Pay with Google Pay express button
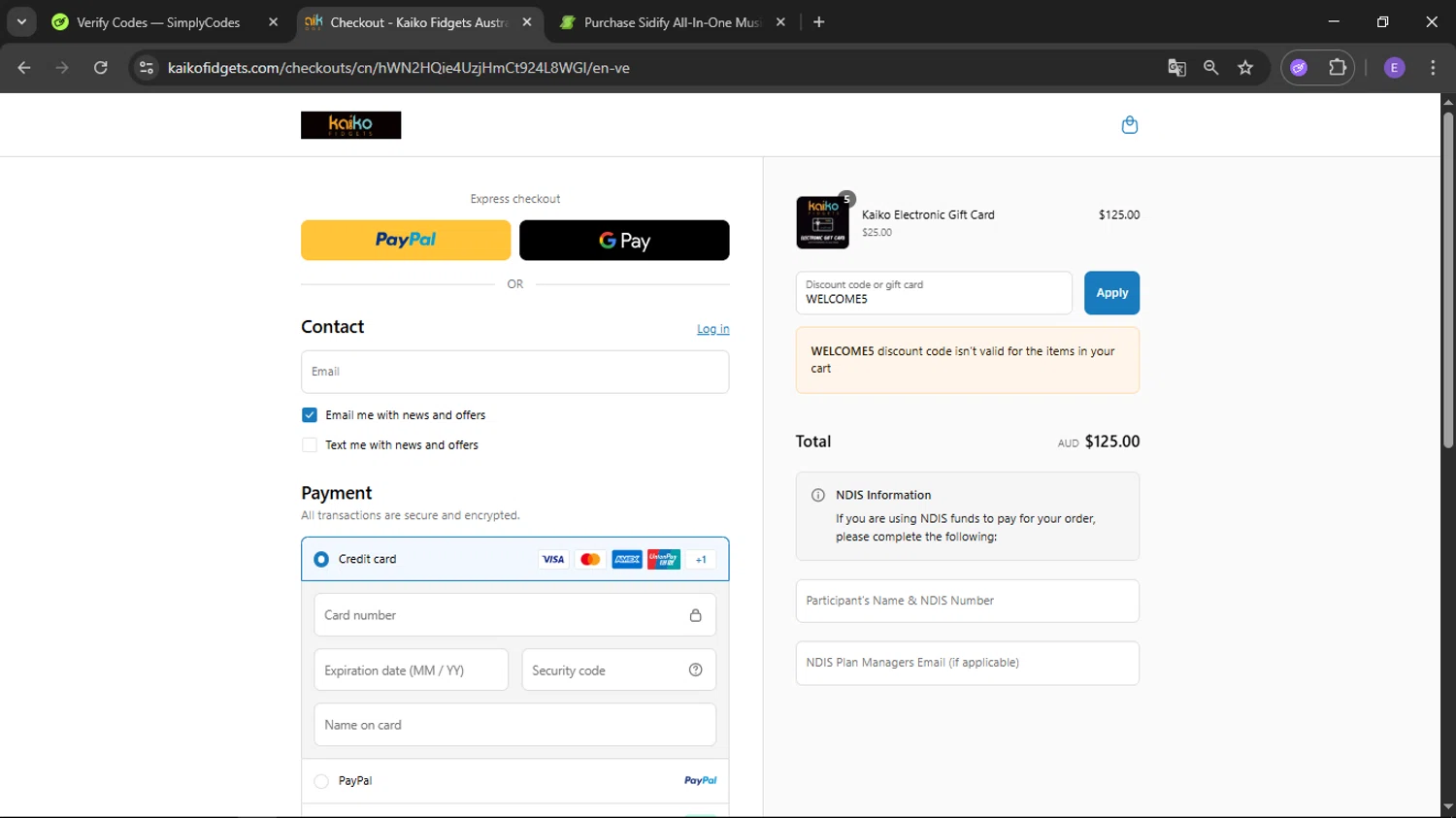 click(x=624, y=240)
